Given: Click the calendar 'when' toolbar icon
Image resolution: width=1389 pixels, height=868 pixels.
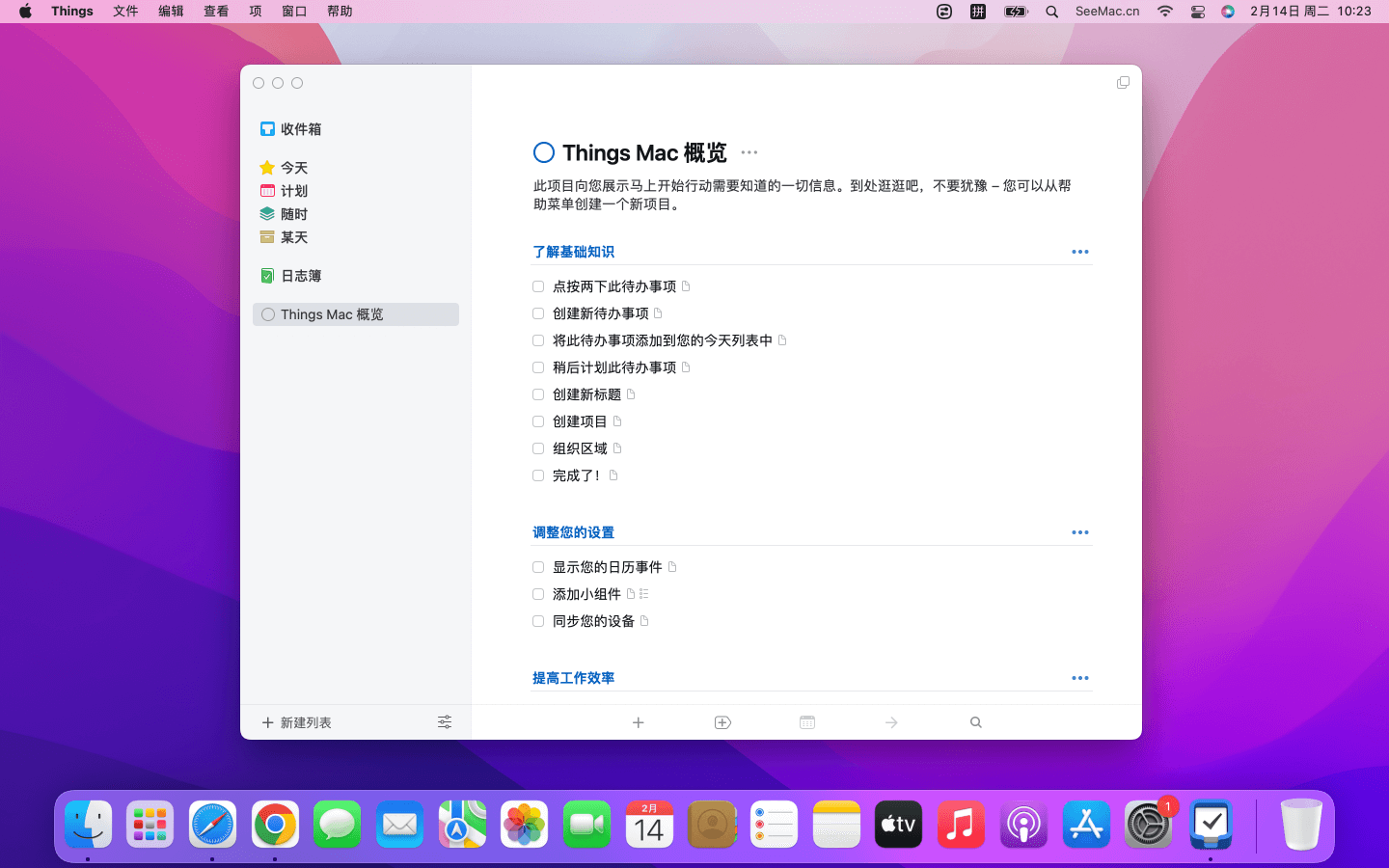Looking at the screenshot, I should (807, 722).
